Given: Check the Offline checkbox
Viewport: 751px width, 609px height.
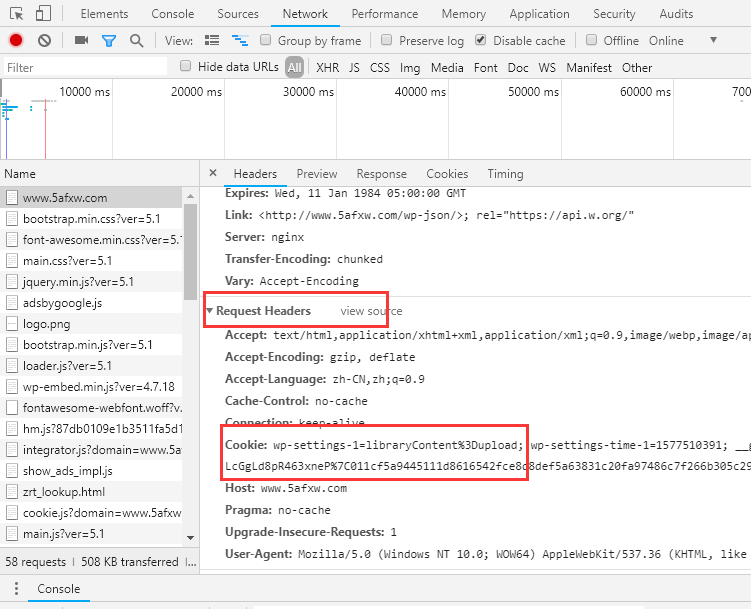Looking at the screenshot, I should tap(592, 40).
